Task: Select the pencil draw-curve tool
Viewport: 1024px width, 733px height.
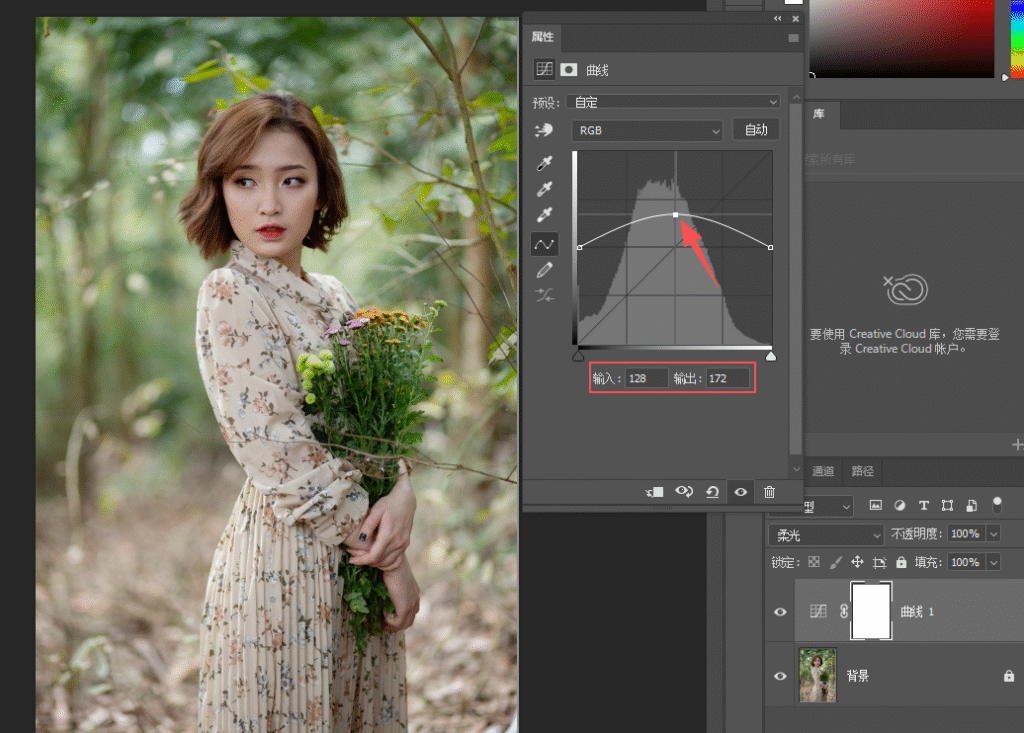Action: (x=544, y=270)
